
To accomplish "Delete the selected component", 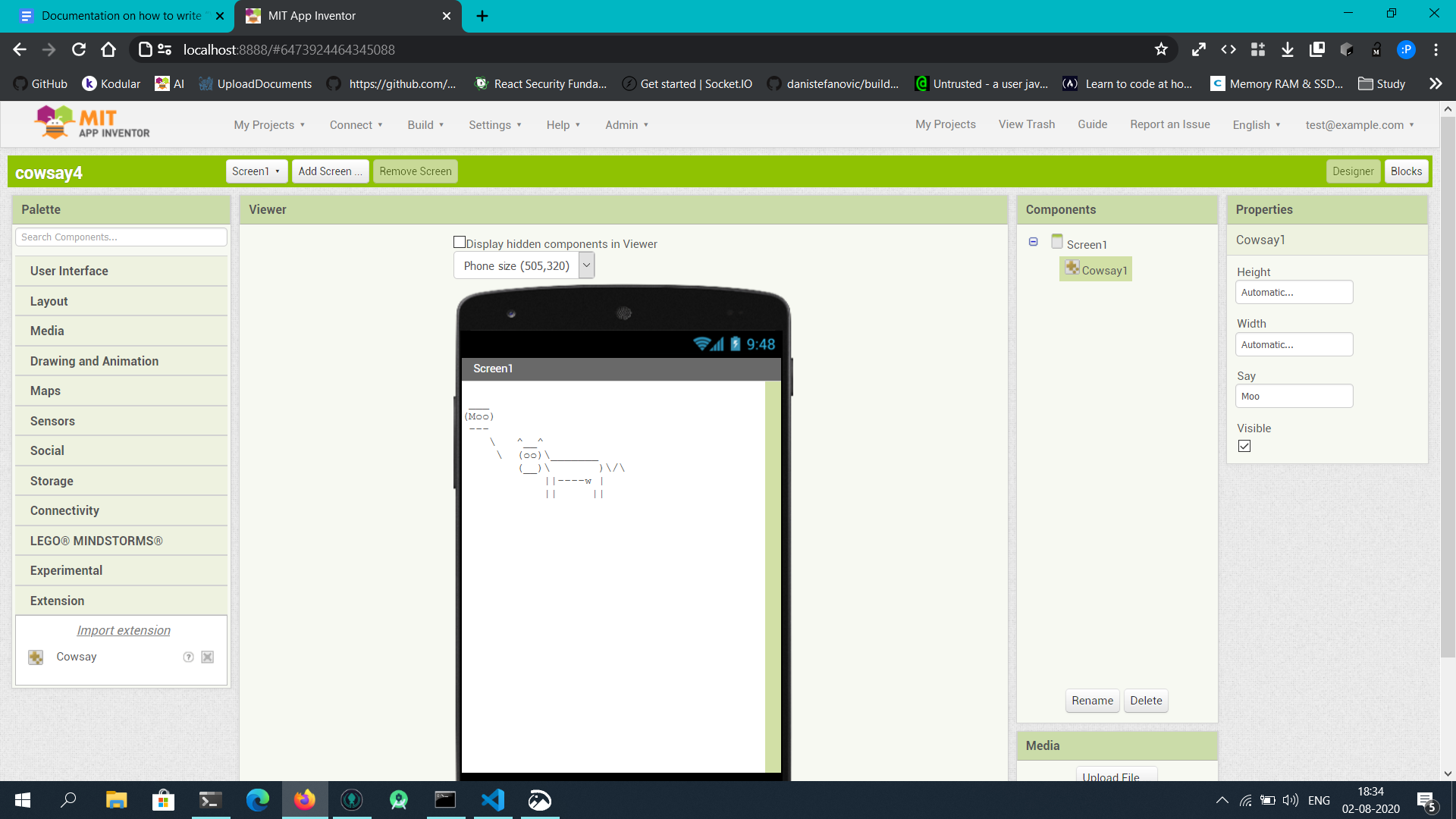I will (x=1146, y=701).
